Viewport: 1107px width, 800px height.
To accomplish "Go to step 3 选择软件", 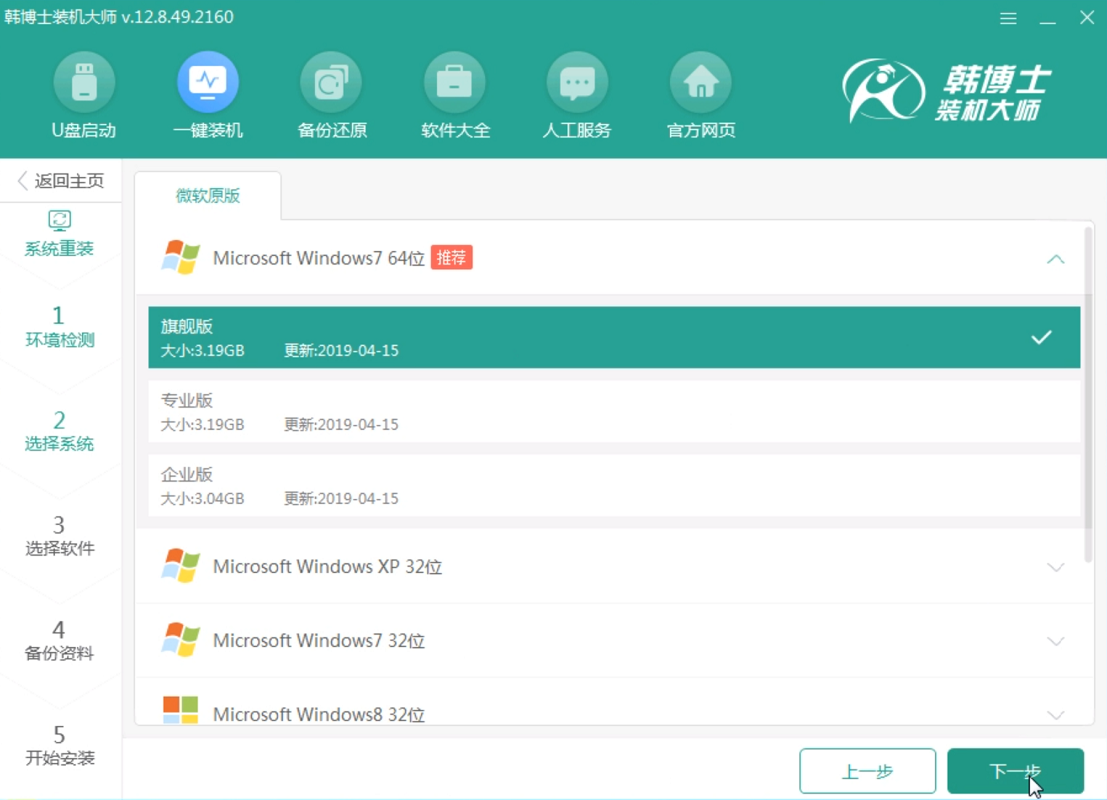I will [x=59, y=535].
